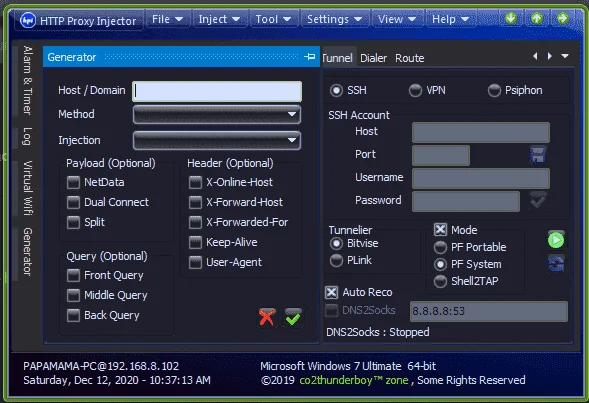Image resolution: width=589 pixels, height=403 pixels.
Task: Click the SSH Username field
Action: point(481,178)
